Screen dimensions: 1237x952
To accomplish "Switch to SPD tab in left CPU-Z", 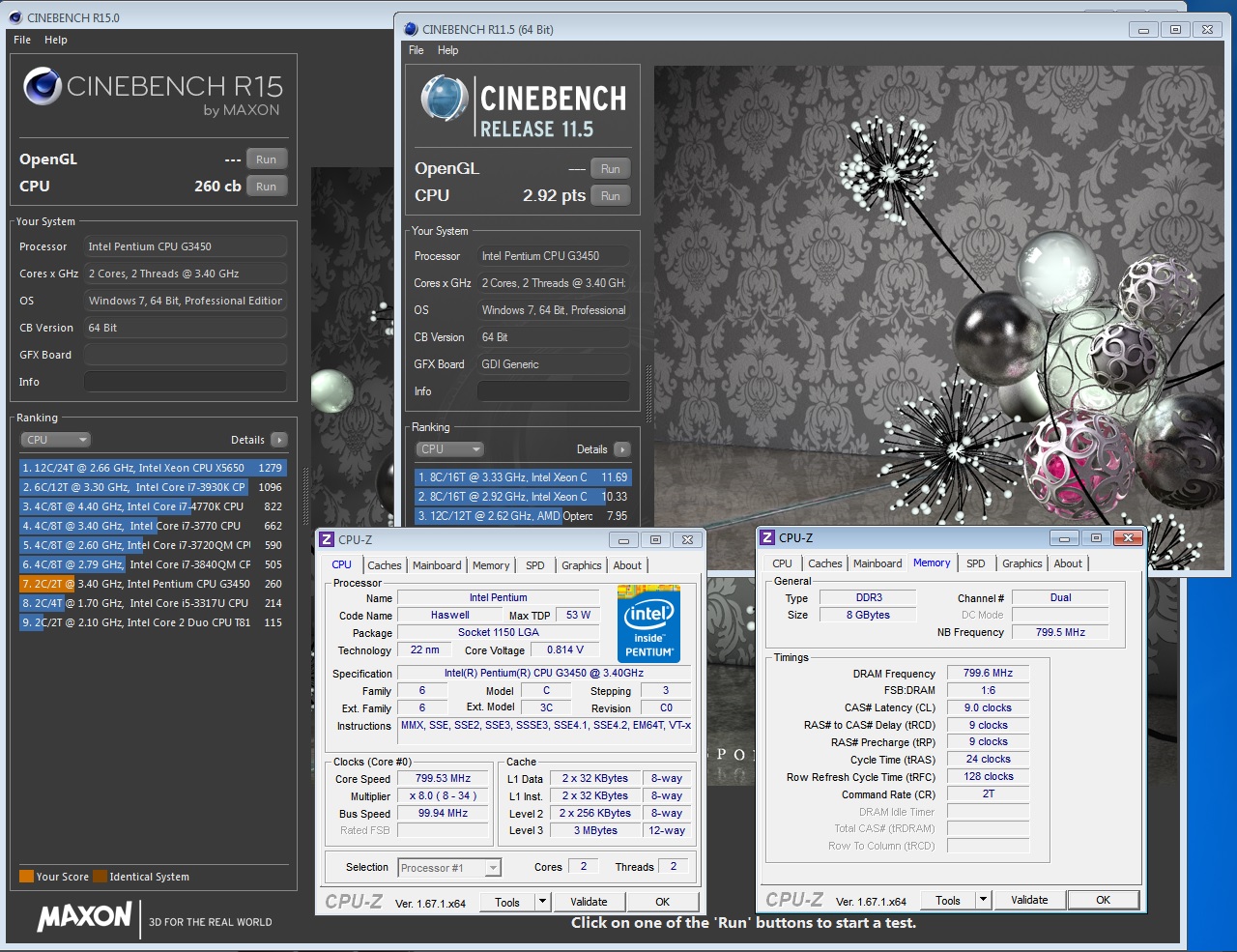I will [535, 565].
